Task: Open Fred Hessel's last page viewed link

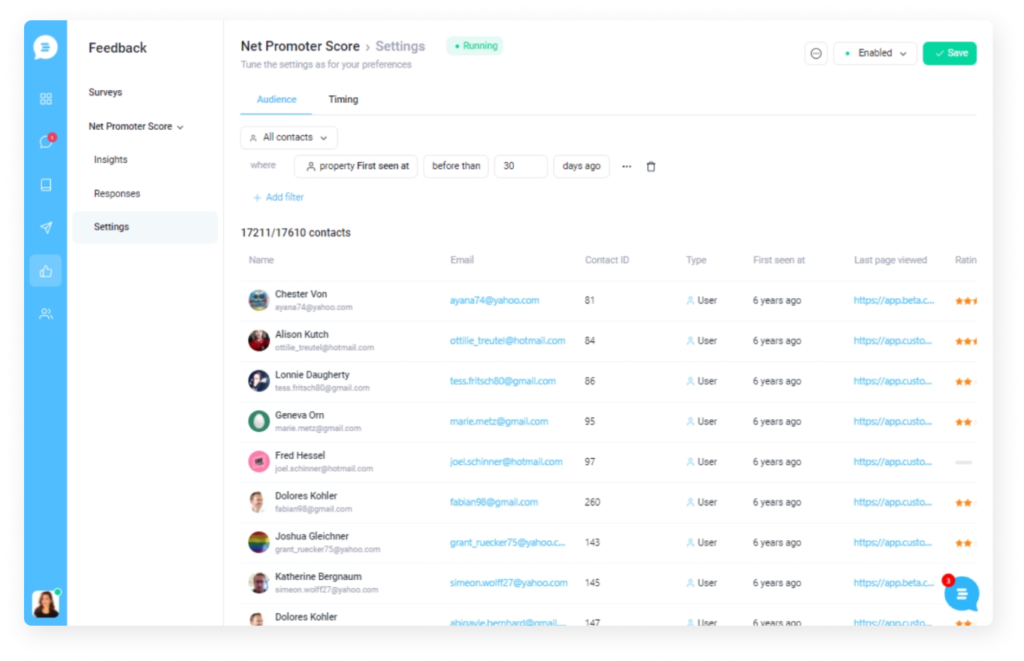Action: tap(892, 462)
